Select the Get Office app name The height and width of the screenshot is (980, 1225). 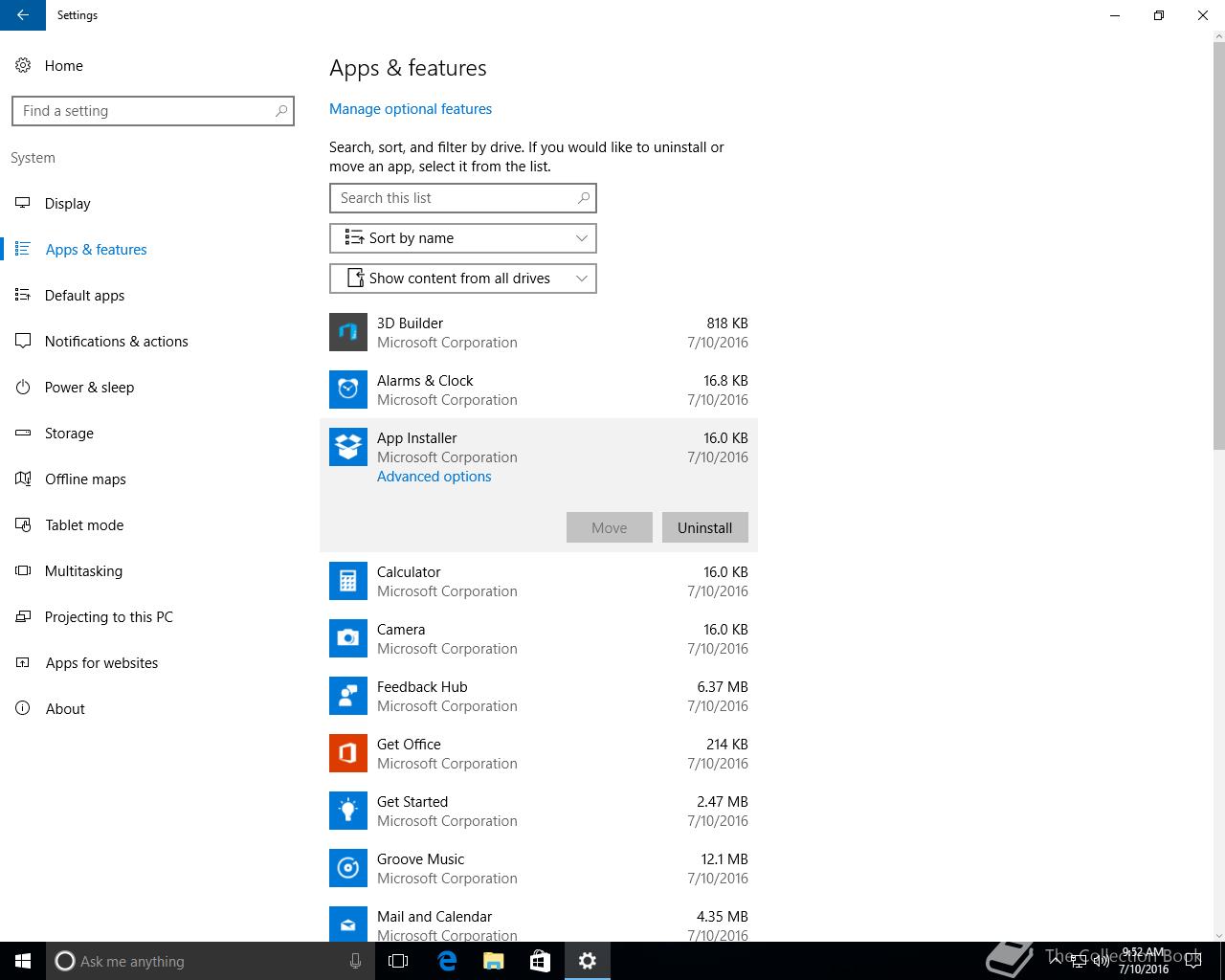coord(409,745)
